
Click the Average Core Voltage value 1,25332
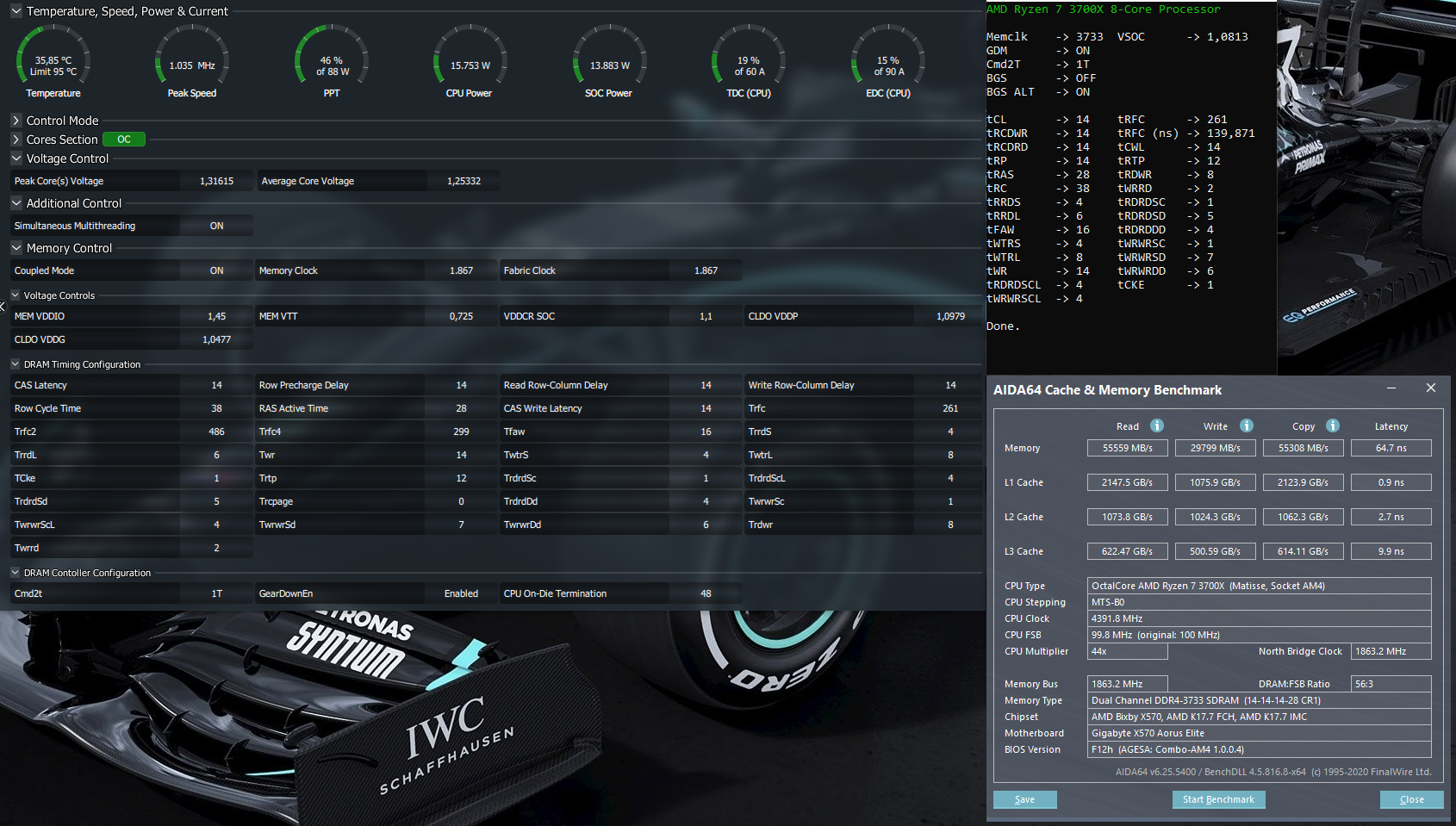[464, 181]
